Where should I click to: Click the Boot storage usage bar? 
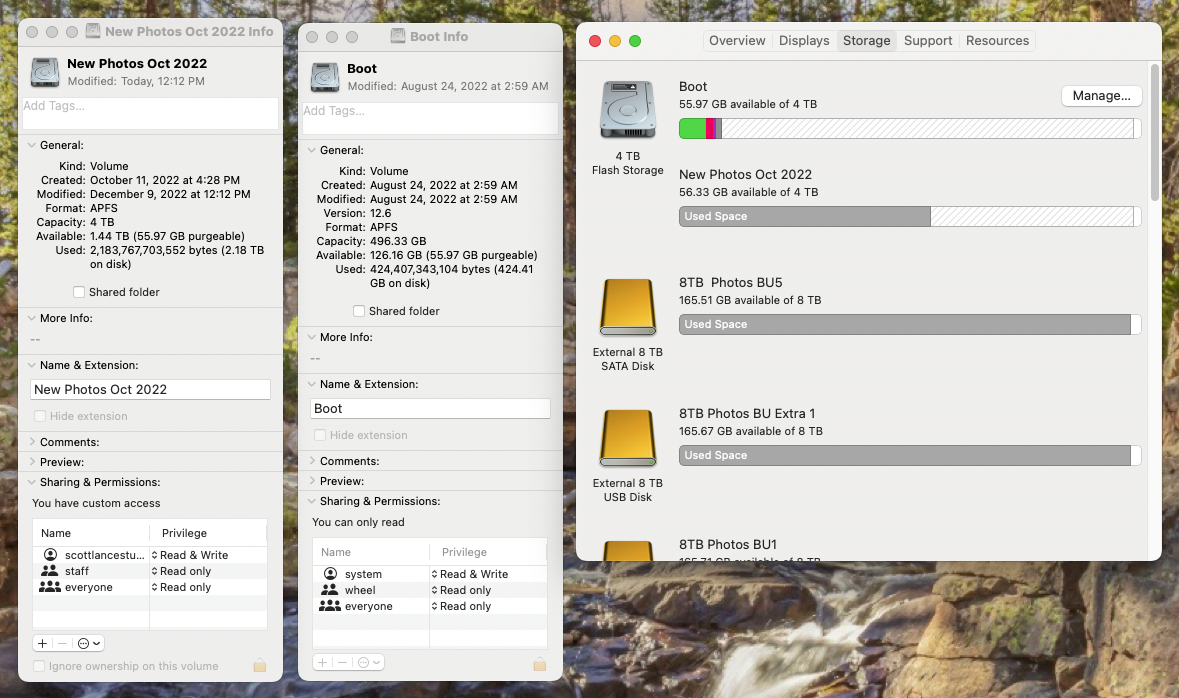click(910, 129)
